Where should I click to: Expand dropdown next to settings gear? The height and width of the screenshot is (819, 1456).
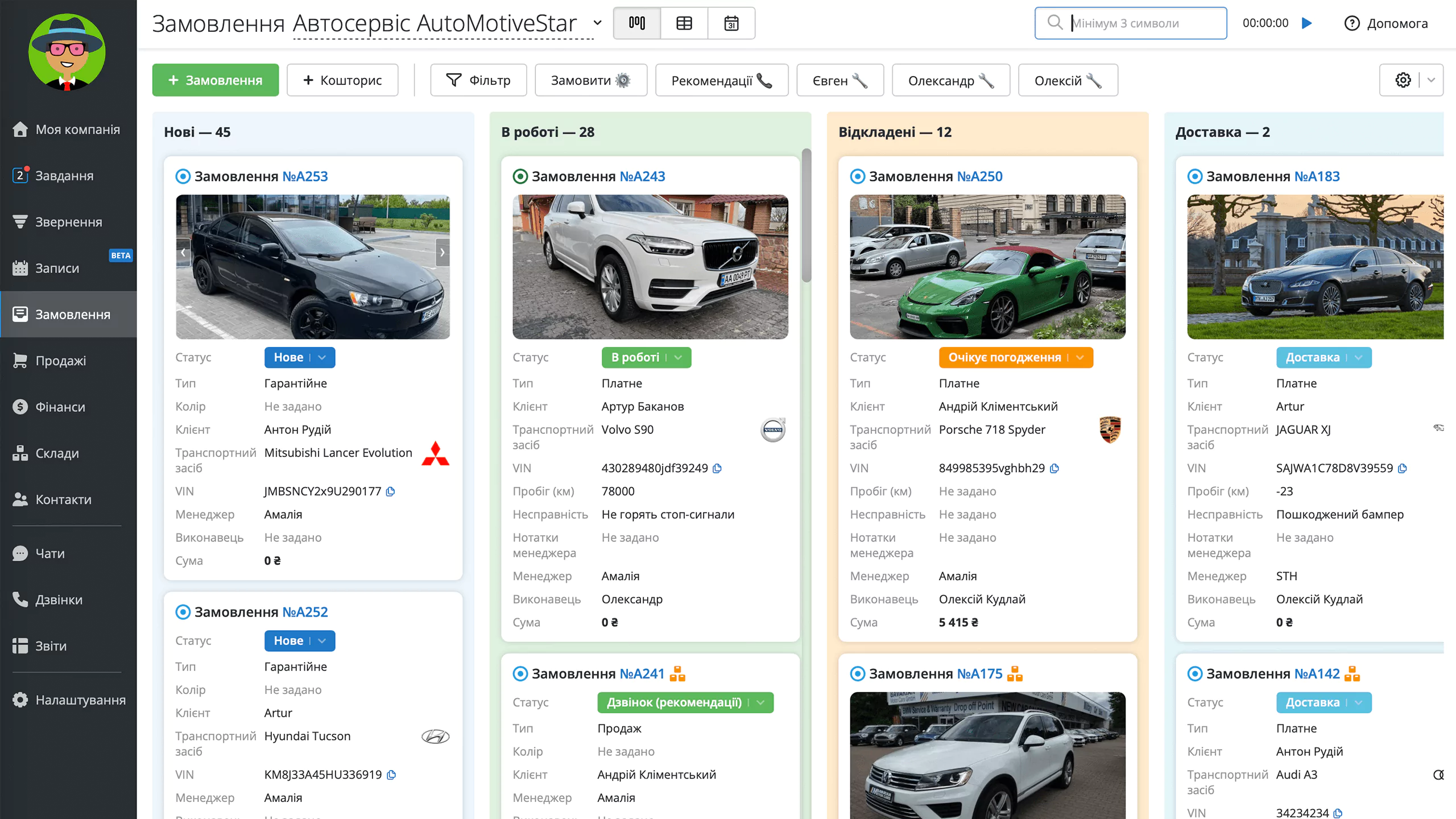click(1432, 80)
